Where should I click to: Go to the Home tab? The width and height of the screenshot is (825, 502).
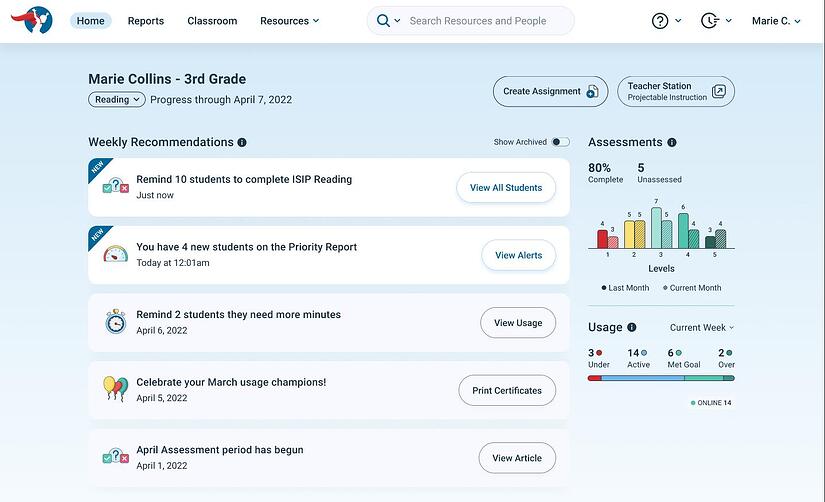[90, 21]
